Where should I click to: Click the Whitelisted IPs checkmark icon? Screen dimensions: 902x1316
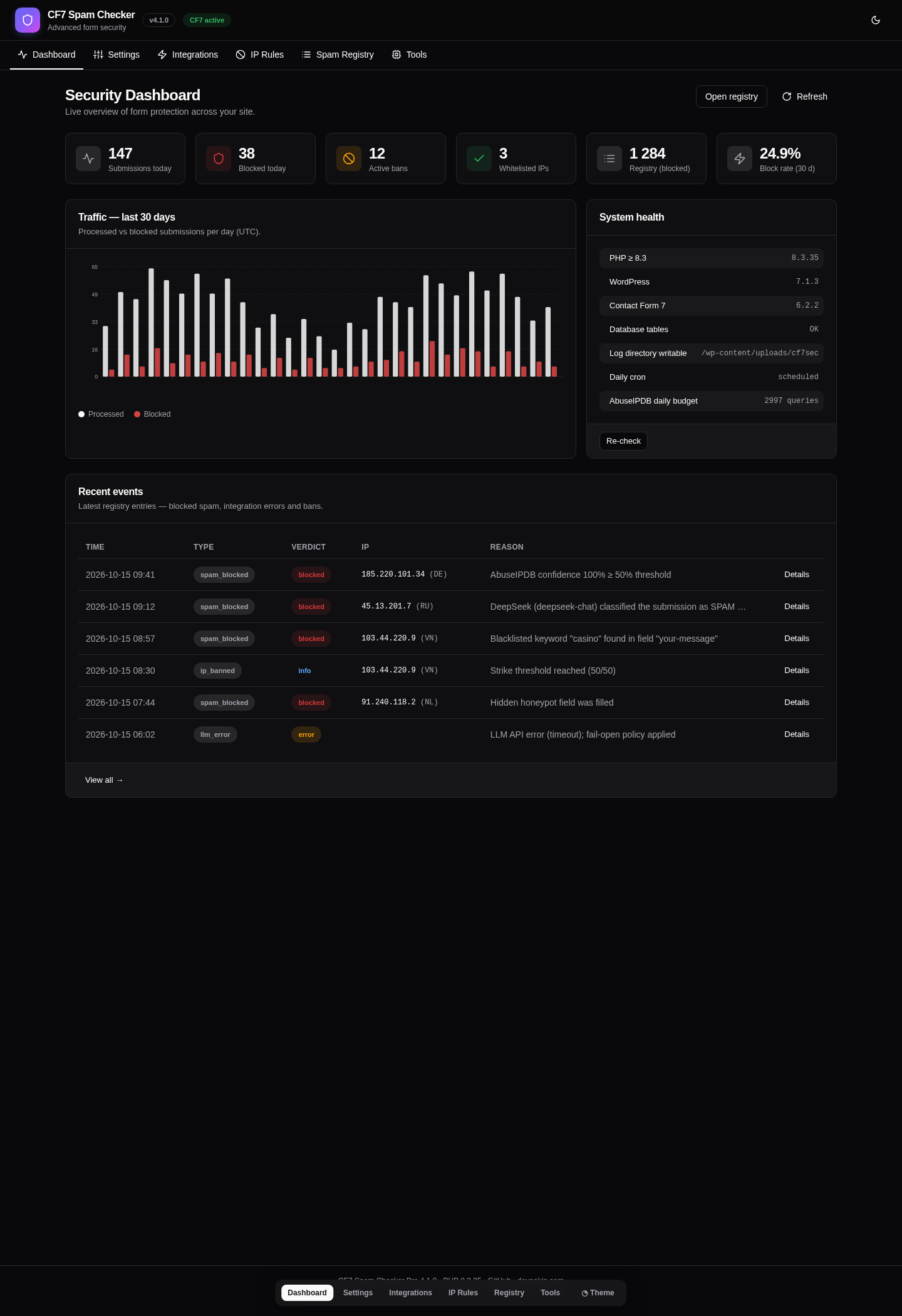pyautogui.click(x=479, y=159)
